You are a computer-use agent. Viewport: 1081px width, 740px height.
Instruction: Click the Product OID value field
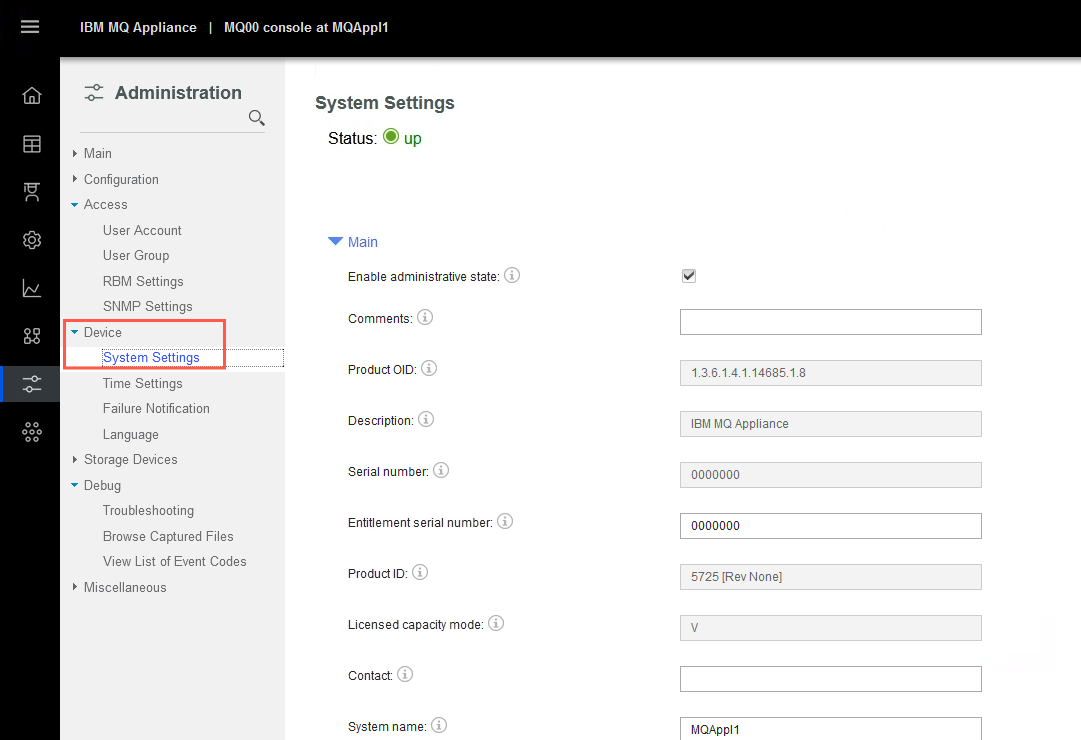830,373
